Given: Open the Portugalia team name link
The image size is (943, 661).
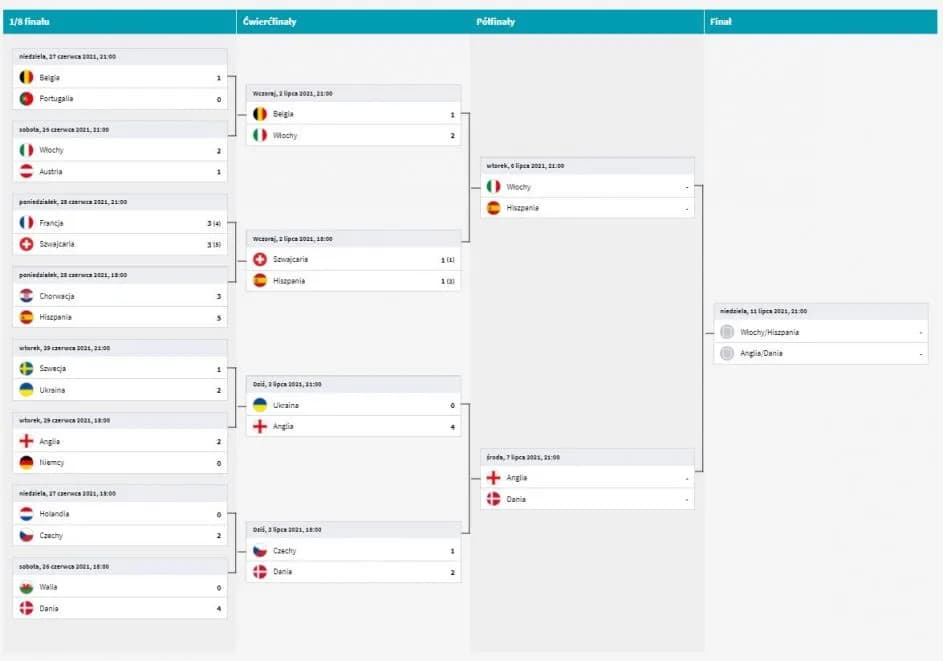Looking at the screenshot, I should (56, 99).
